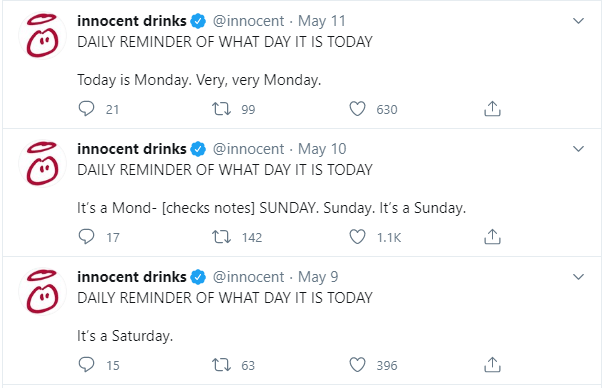Share the May 9 Saturday tweet
The width and height of the screenshot is (607, 388).
coord(492,365)
